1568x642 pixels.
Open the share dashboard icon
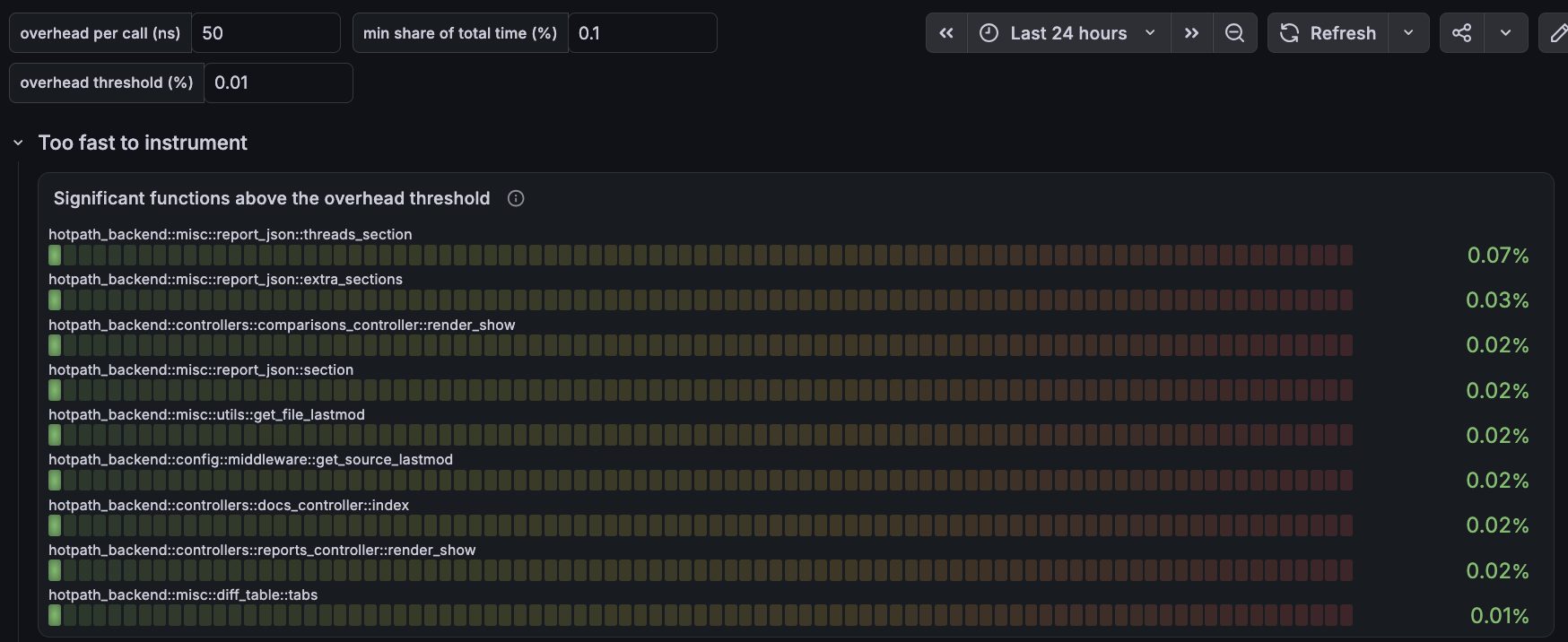coord(1462,33)
